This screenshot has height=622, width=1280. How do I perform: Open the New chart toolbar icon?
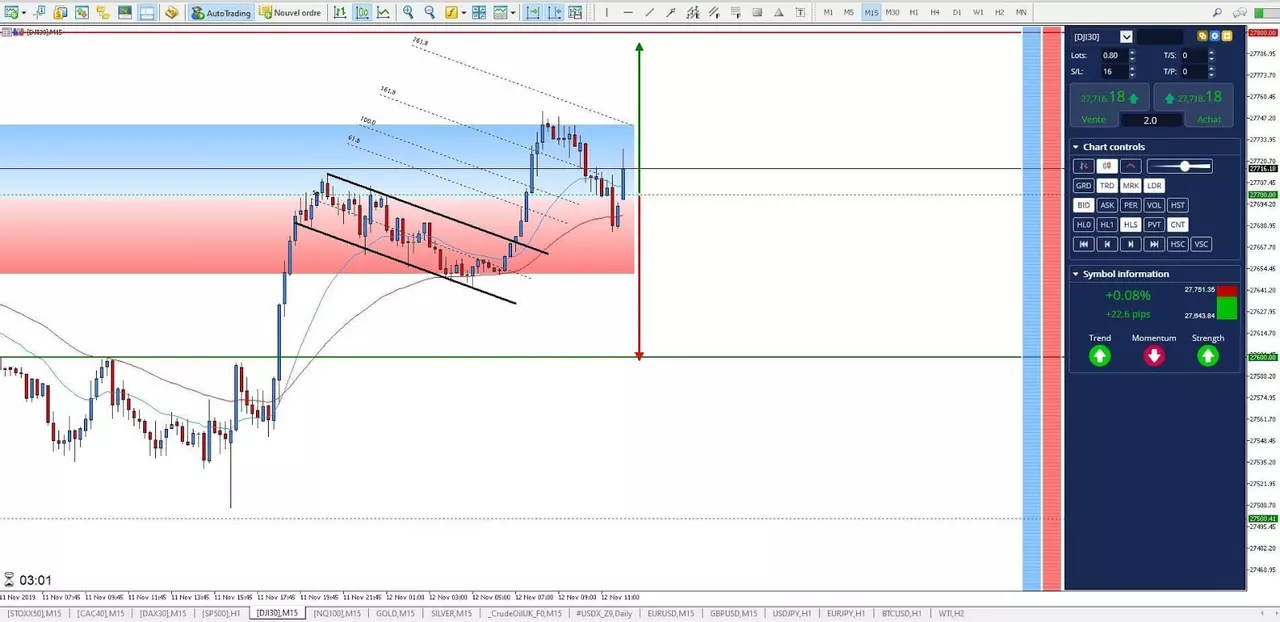(10, 13)
